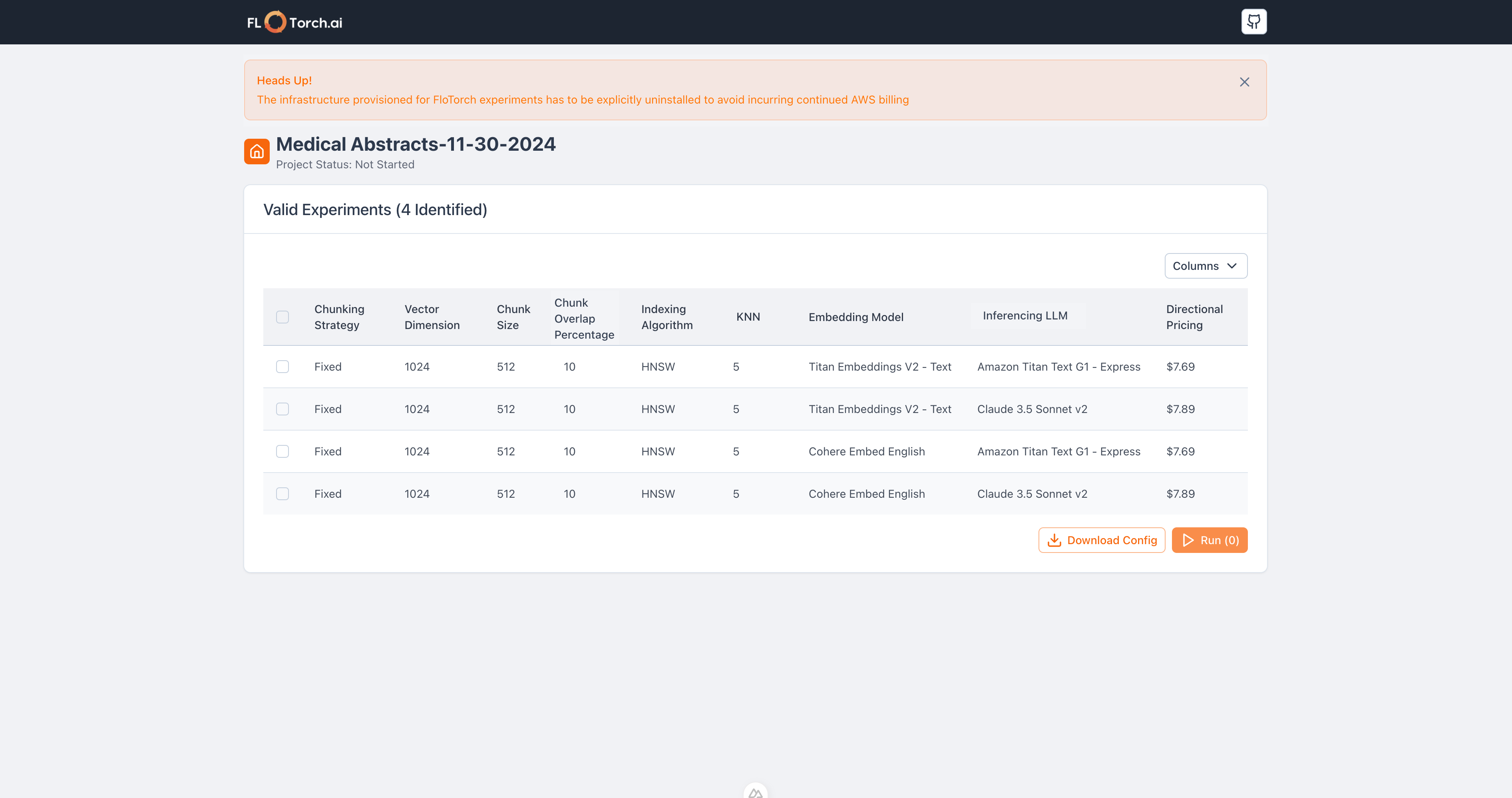Screen dimensions: 1512x798
Task: Toggle the select-all experiments header checkbox
Action: click(x=283, y=317)
